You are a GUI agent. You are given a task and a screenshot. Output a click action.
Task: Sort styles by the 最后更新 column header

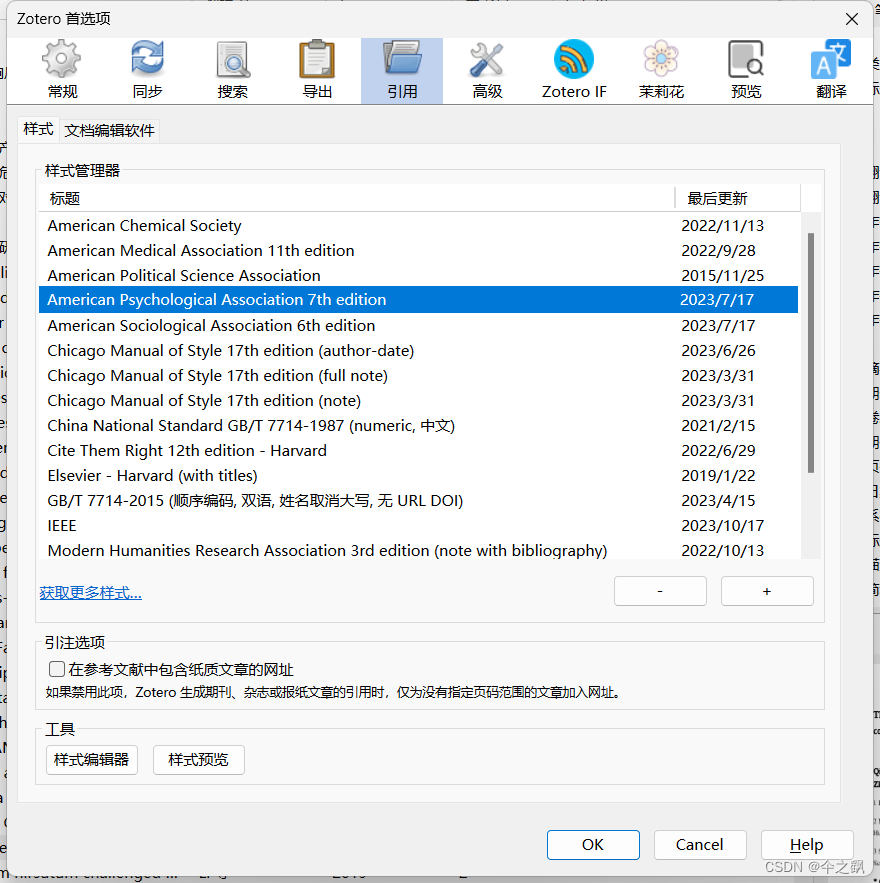click(738, 198)
